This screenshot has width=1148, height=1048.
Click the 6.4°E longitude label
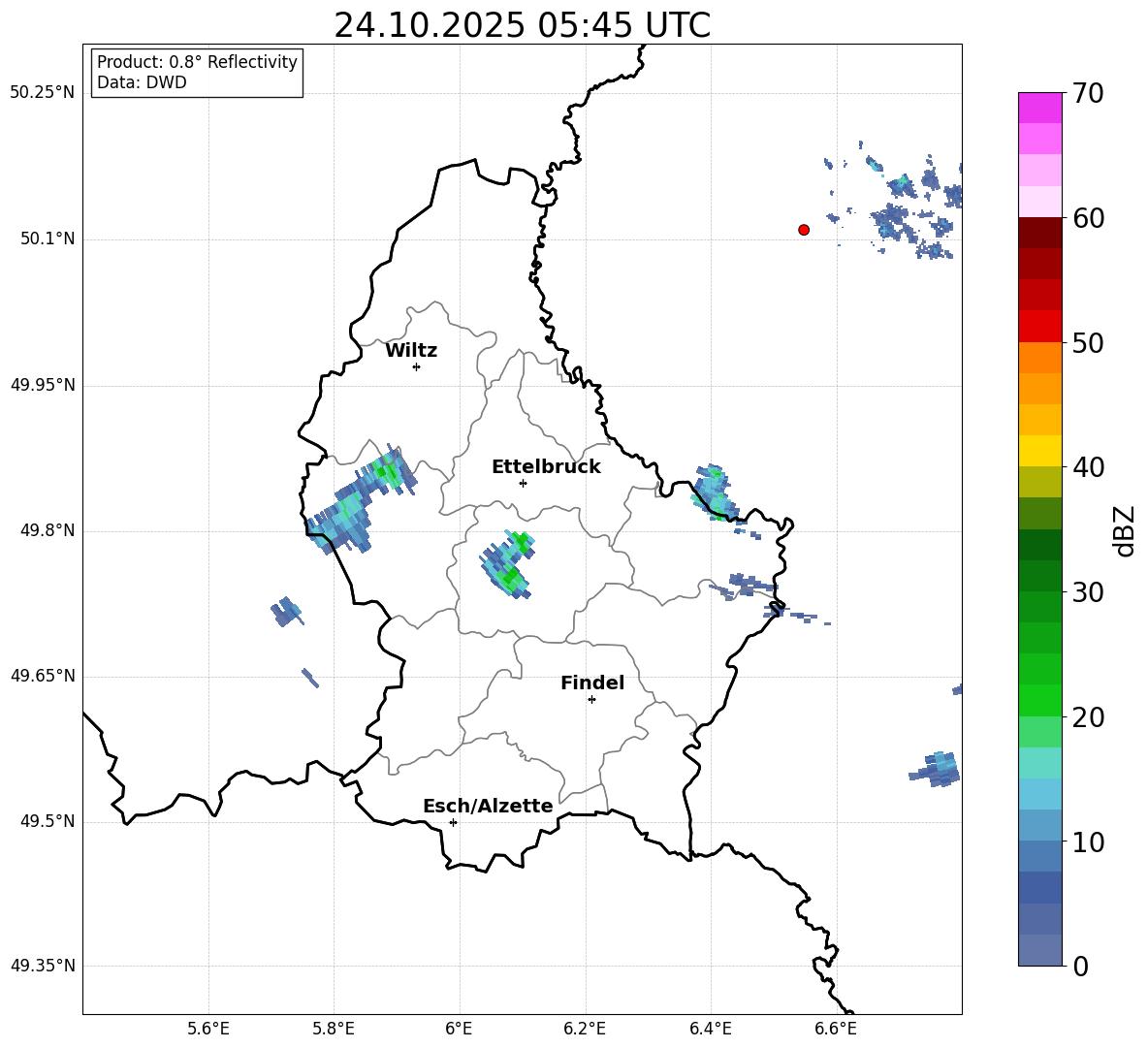pyautogui.click(x=711, y=1029)
